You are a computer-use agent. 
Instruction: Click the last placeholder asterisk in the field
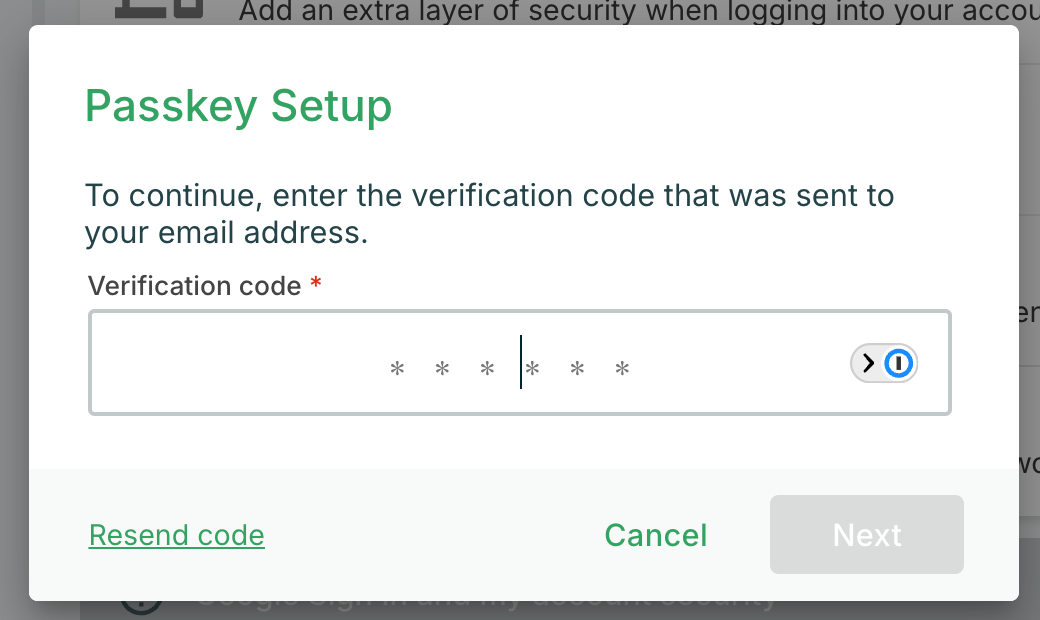tap(622, 370)
